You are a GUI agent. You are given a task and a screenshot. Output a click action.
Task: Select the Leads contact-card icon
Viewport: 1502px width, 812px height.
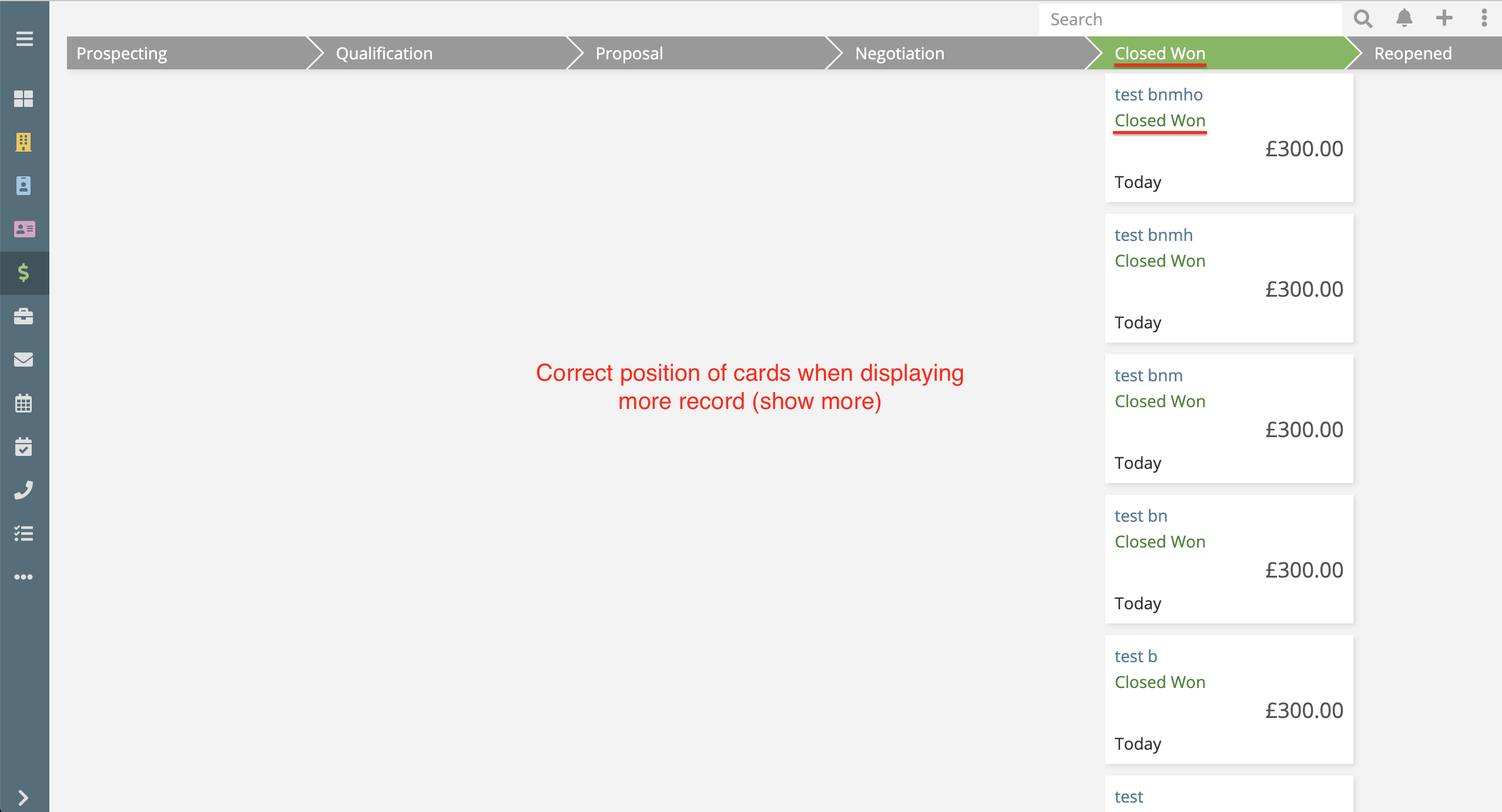24,229
